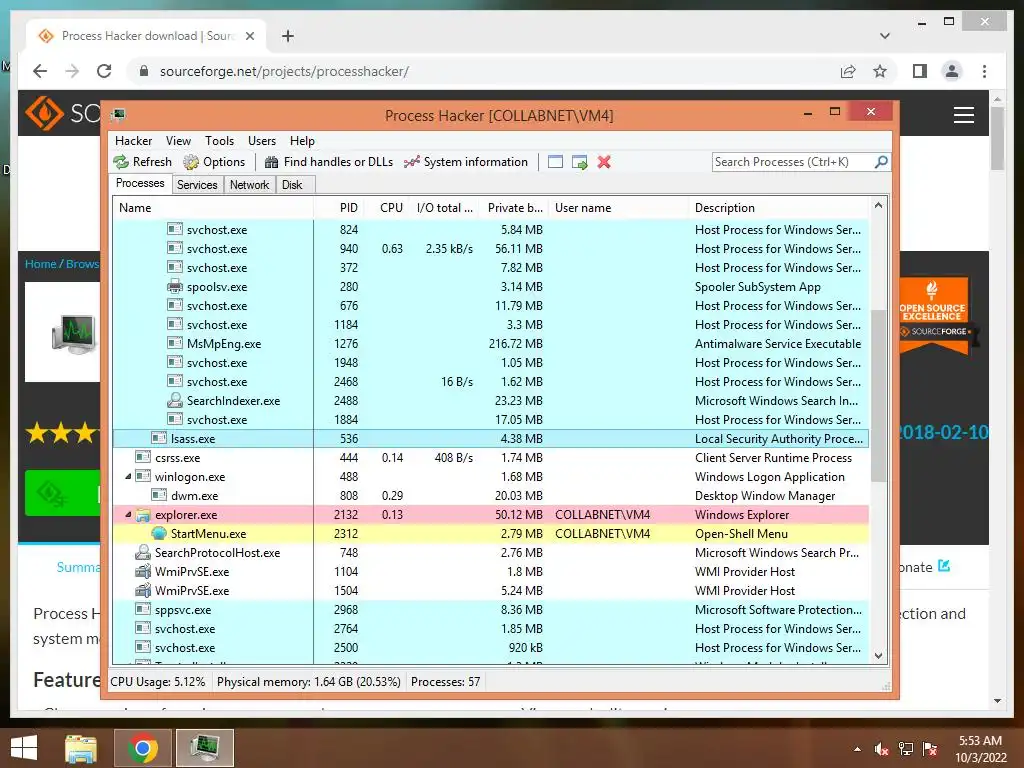Image resolution: width=1024 pixels, height=768 pixels.
Task: Open the Chrome tab search chevron
Action: [x=885, y=36]
